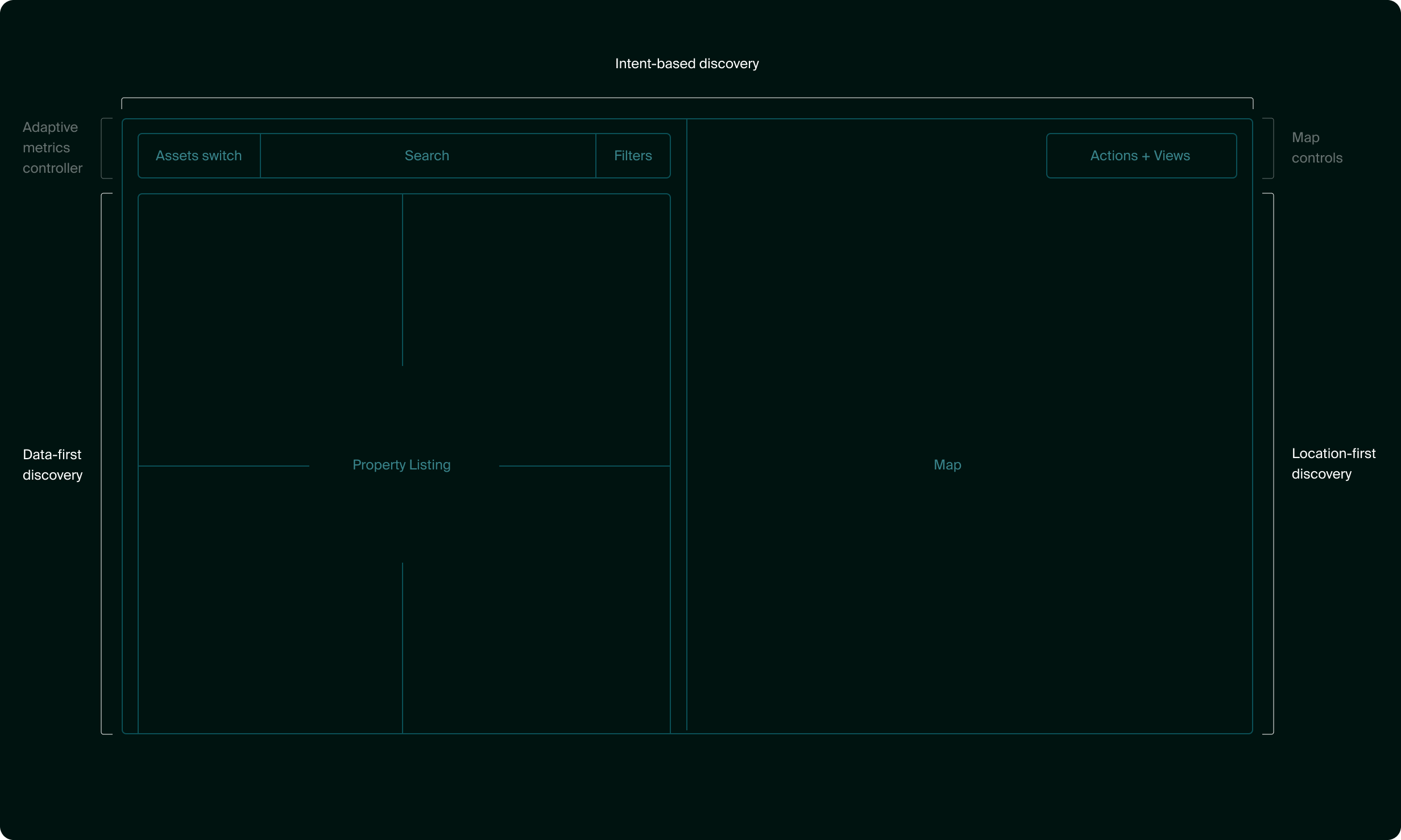Screen dimensions: 1401x840
Task: Click the Map label
Action: [947, 465]
